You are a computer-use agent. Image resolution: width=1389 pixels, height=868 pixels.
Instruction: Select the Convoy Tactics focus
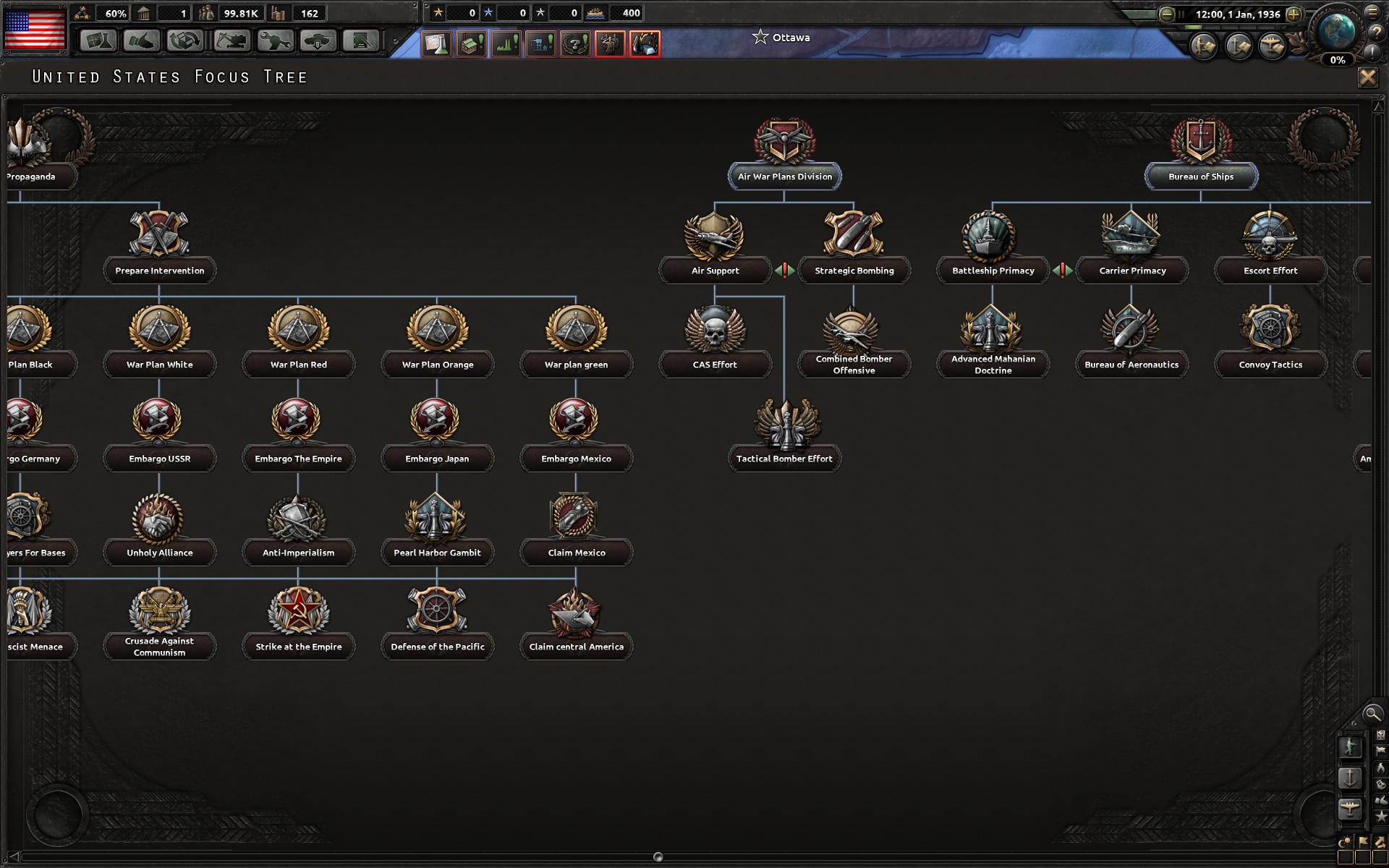(1270, 365)
